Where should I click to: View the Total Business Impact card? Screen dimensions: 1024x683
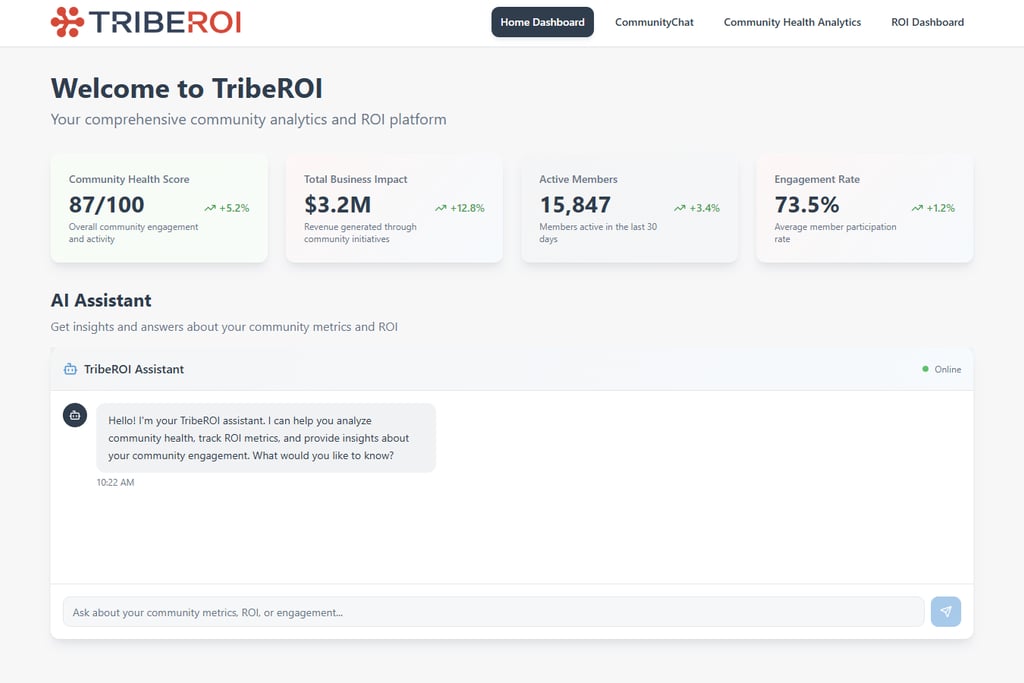[394, 208]
